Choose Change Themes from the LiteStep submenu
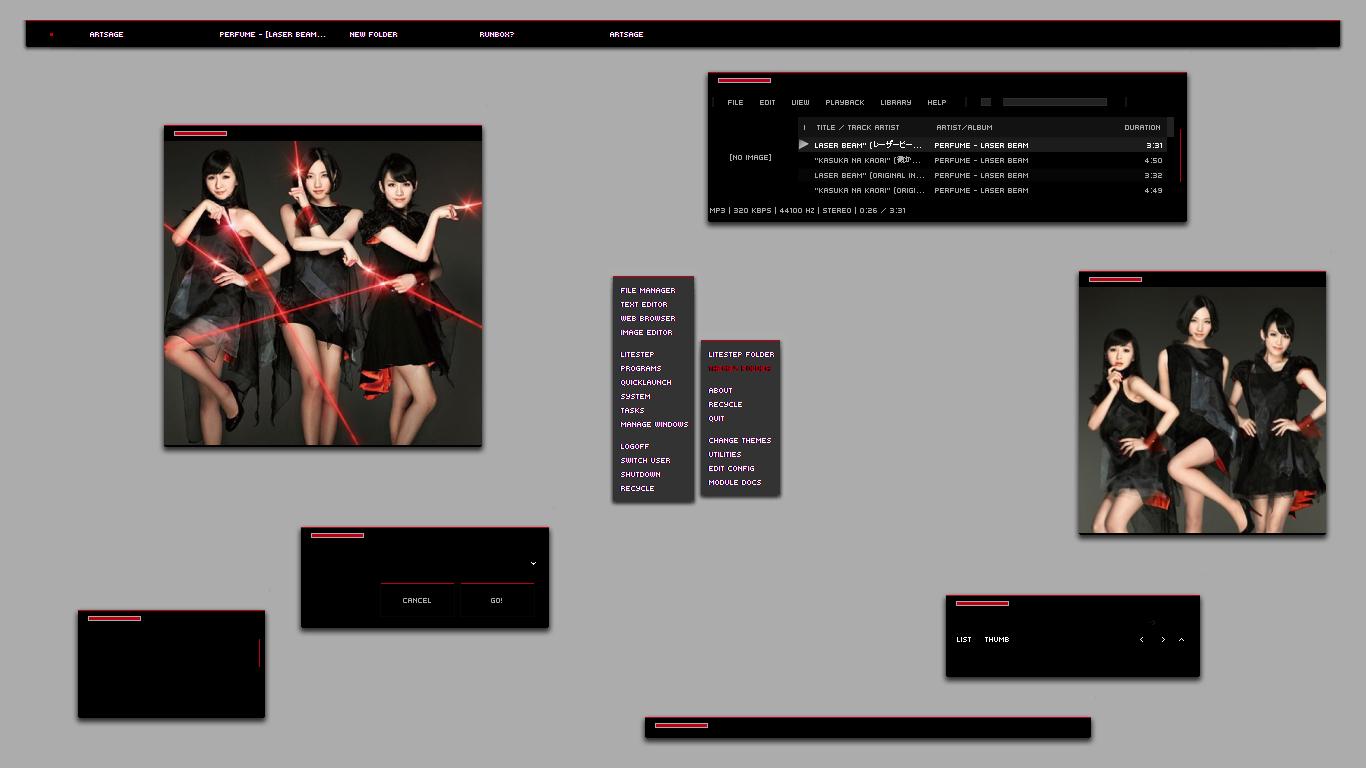The width and height of the screenshot is (1366, 768). click(x=739, y=441)
